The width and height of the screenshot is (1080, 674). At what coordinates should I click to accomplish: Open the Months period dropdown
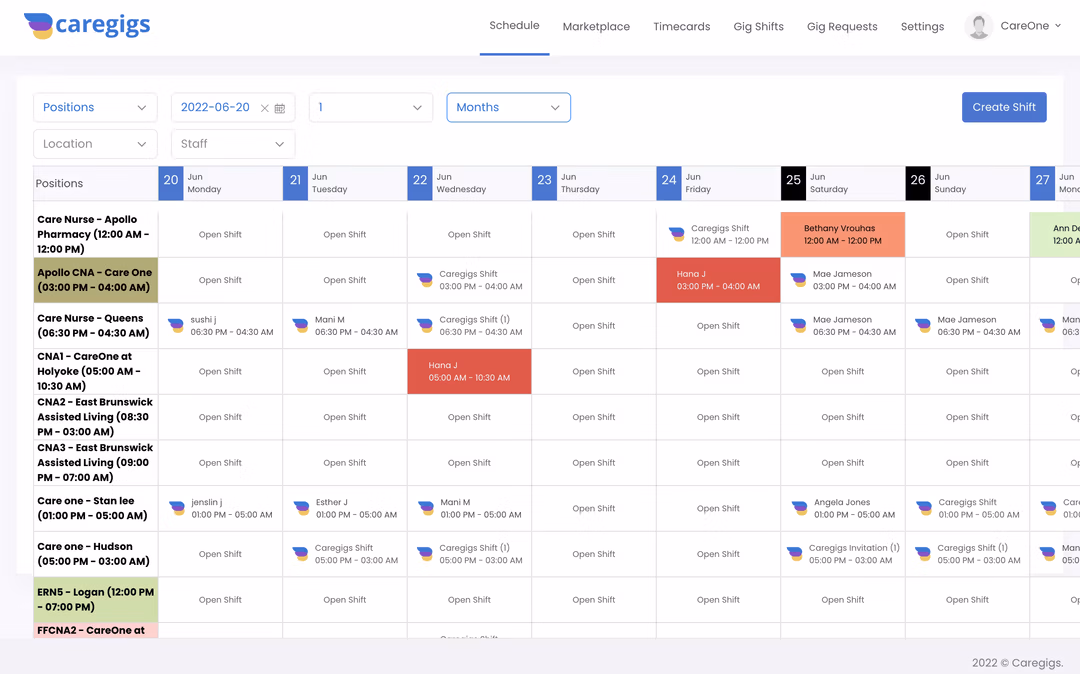508,107
